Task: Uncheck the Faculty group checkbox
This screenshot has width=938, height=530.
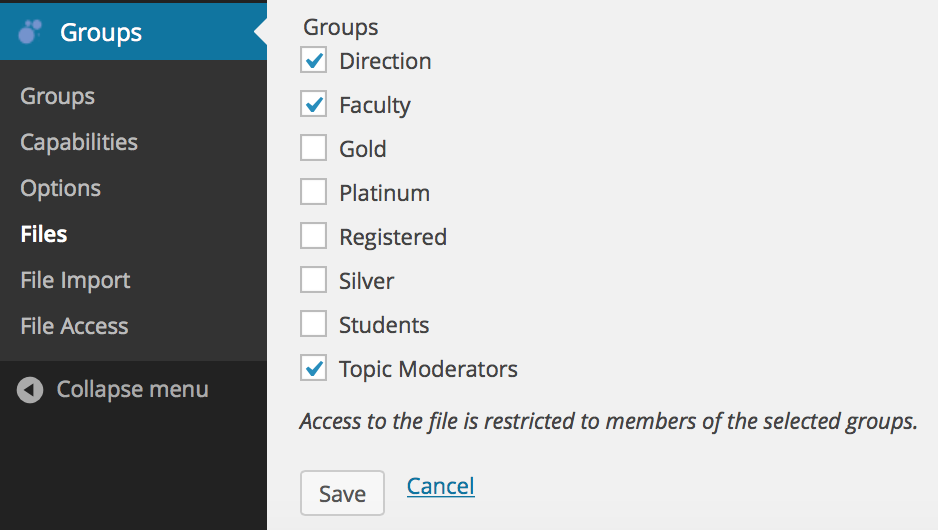Action: pyautogui.click(x=313, y=104)
